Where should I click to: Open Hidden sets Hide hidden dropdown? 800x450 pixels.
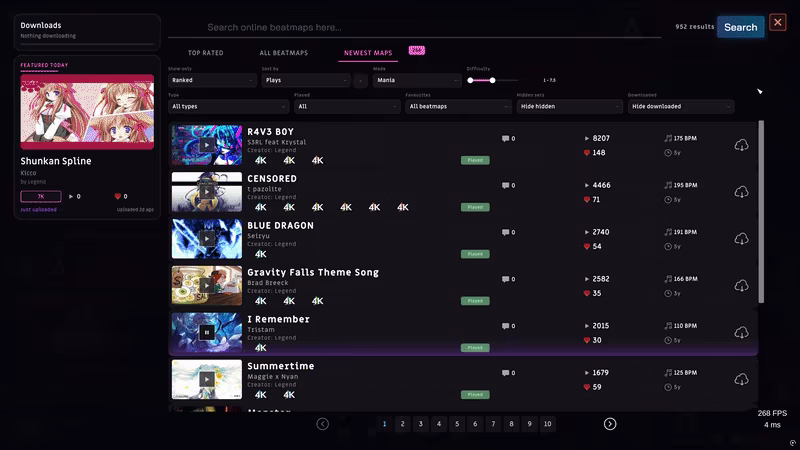pyautogui.click(x=569, y=107)
